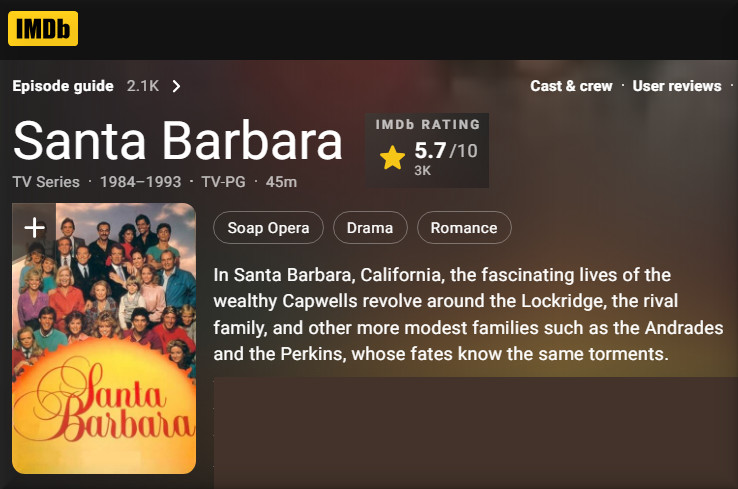738x489 pixels.
Task: Add Santa Barbara to watchlist via plus icon
Action: 35,227
